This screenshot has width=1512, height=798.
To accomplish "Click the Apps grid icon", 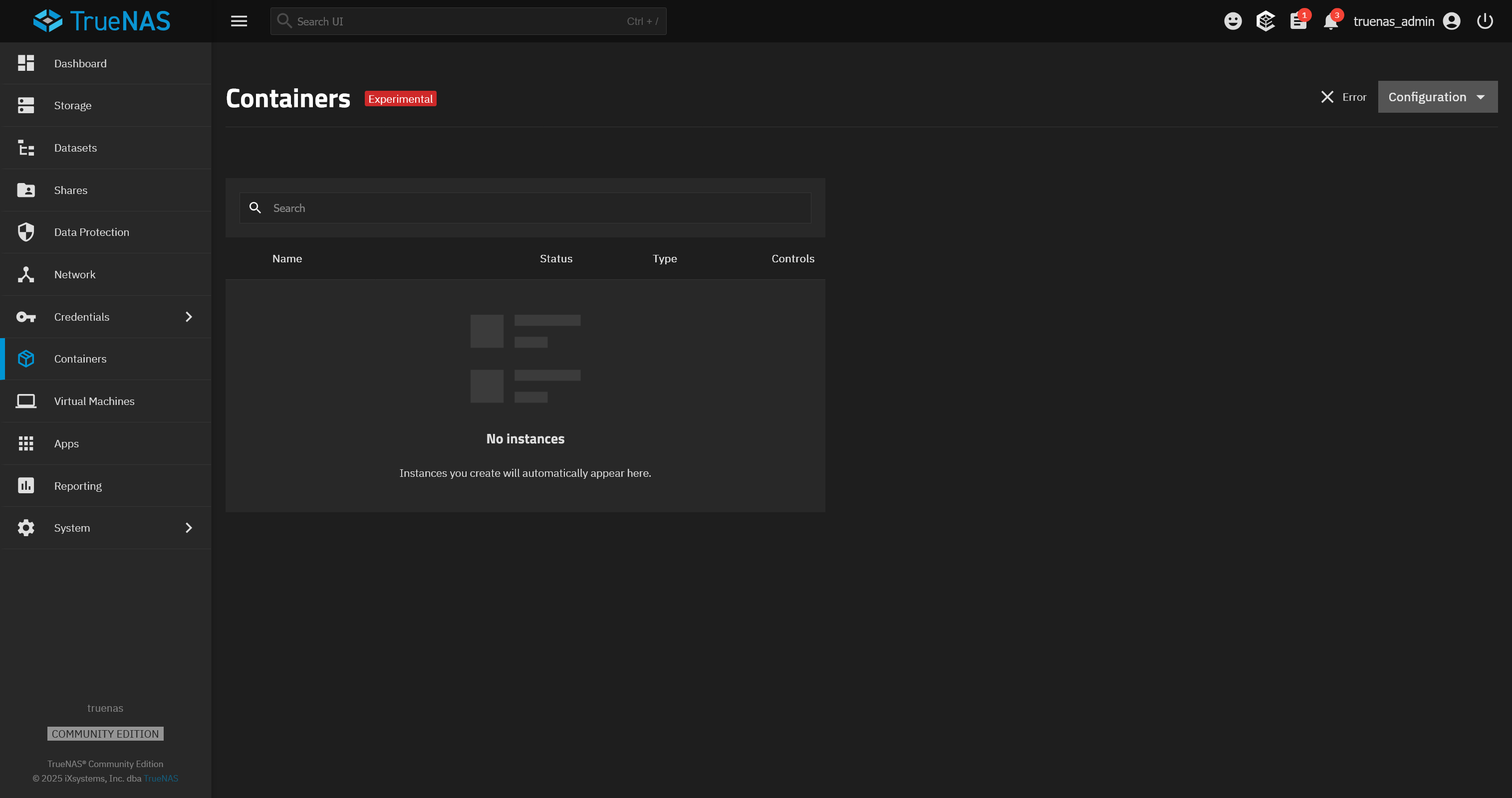I will [26, 443].
